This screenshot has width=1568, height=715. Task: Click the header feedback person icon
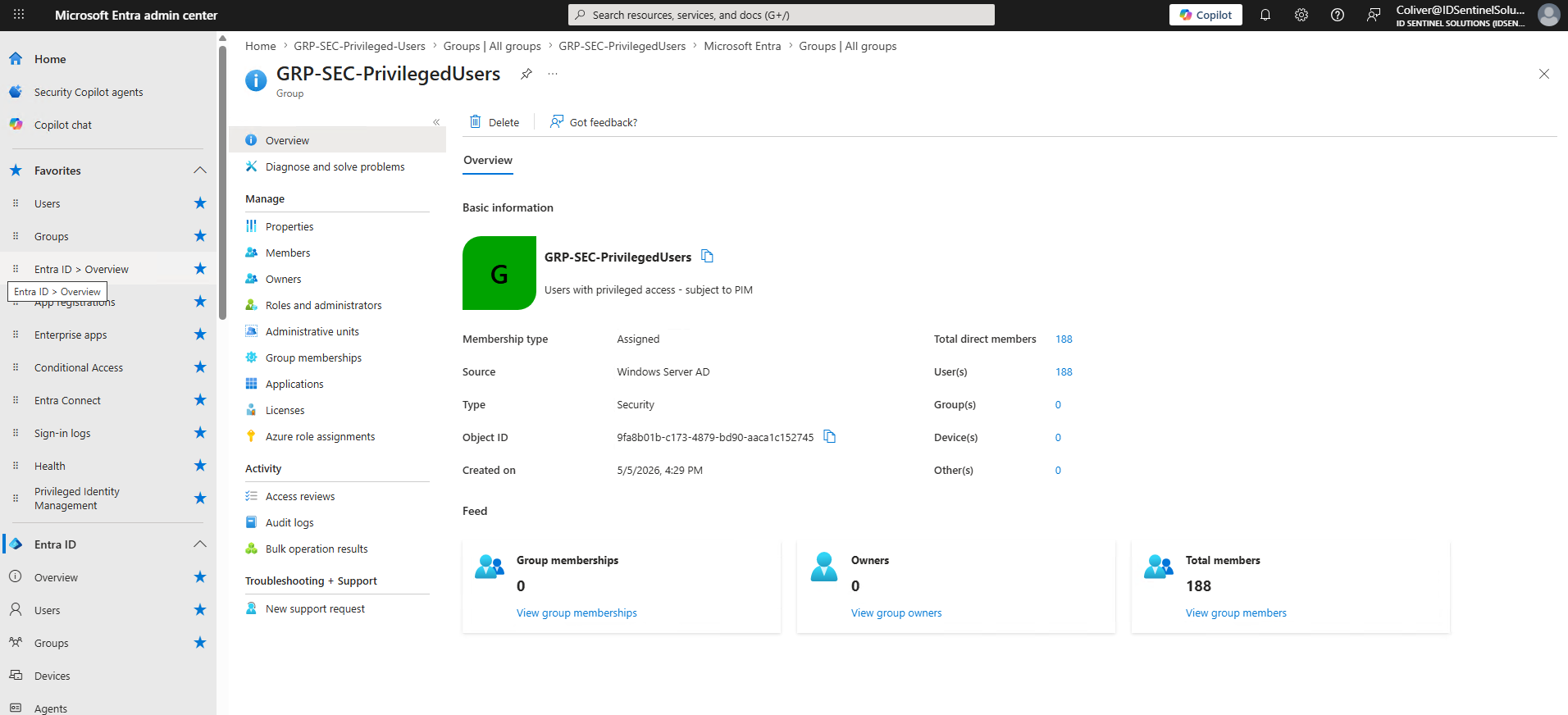coord(1374,15)
